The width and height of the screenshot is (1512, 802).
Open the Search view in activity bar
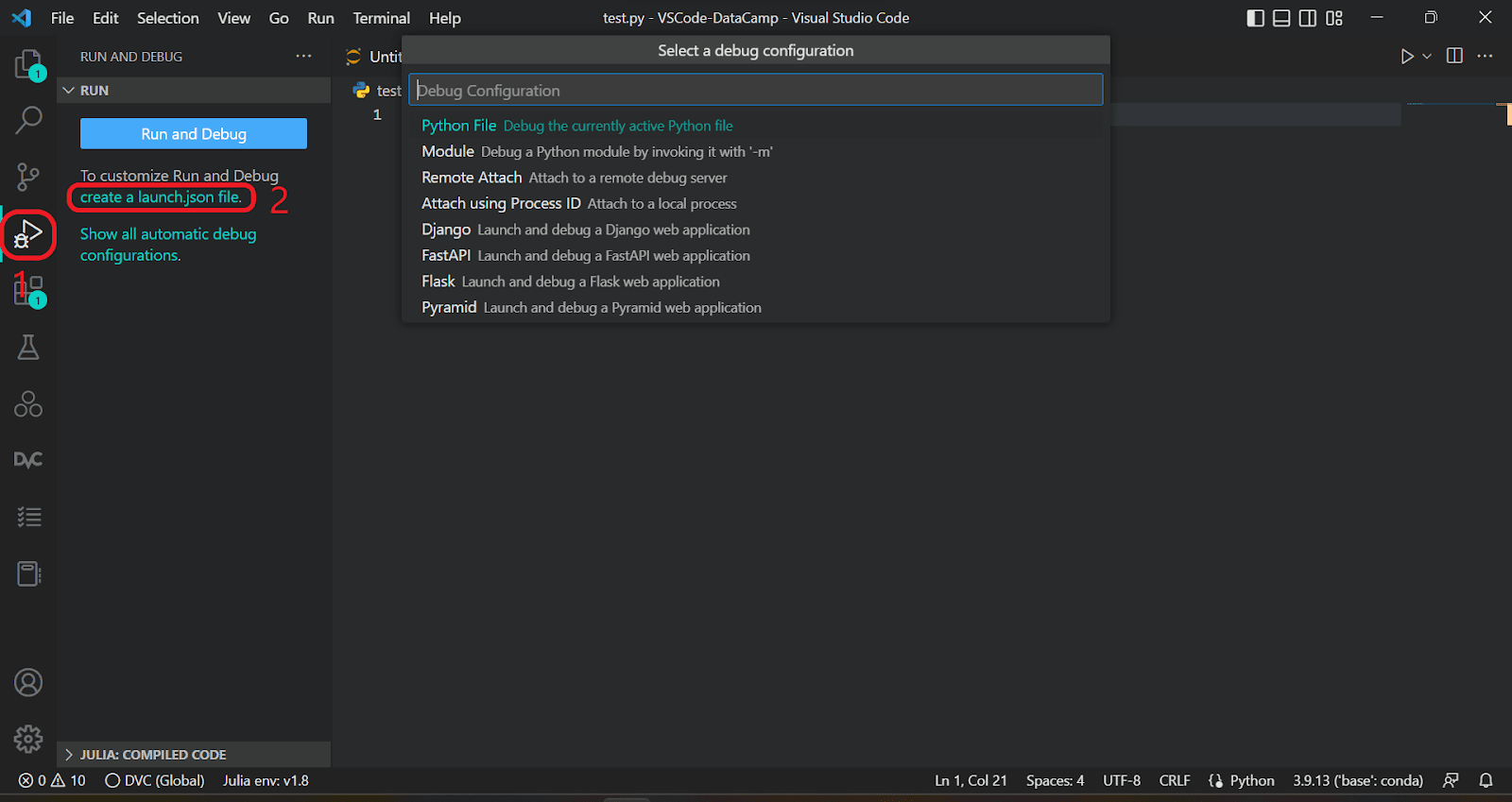(x=28, y=120)
